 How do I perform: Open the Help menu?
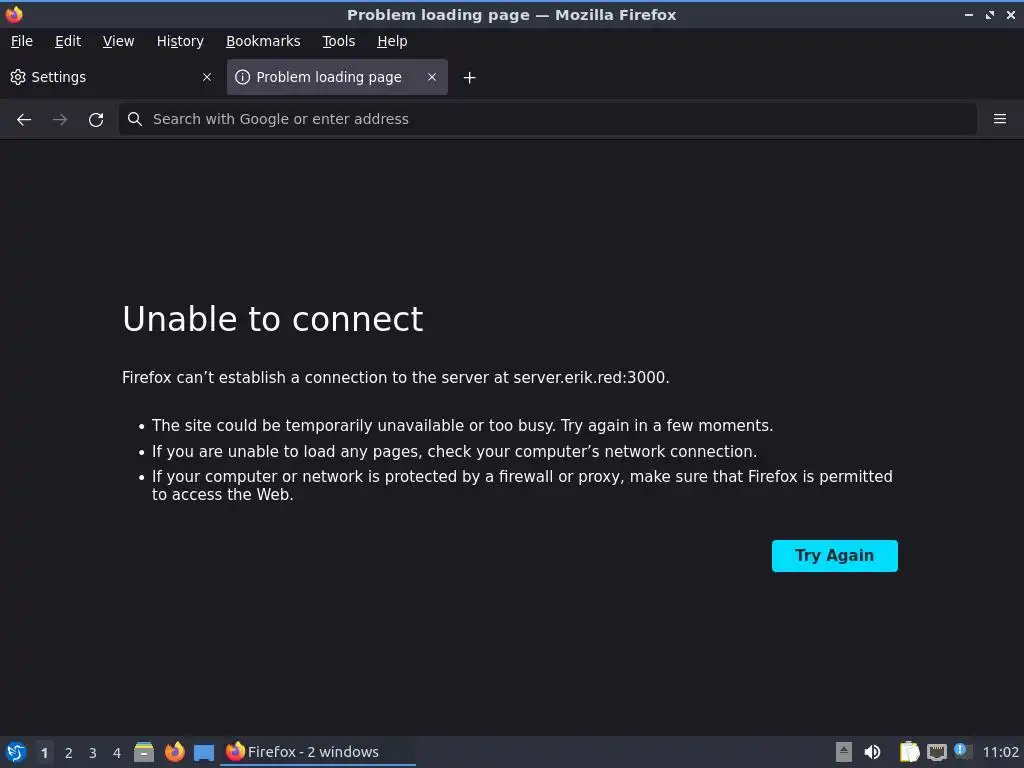392,41
